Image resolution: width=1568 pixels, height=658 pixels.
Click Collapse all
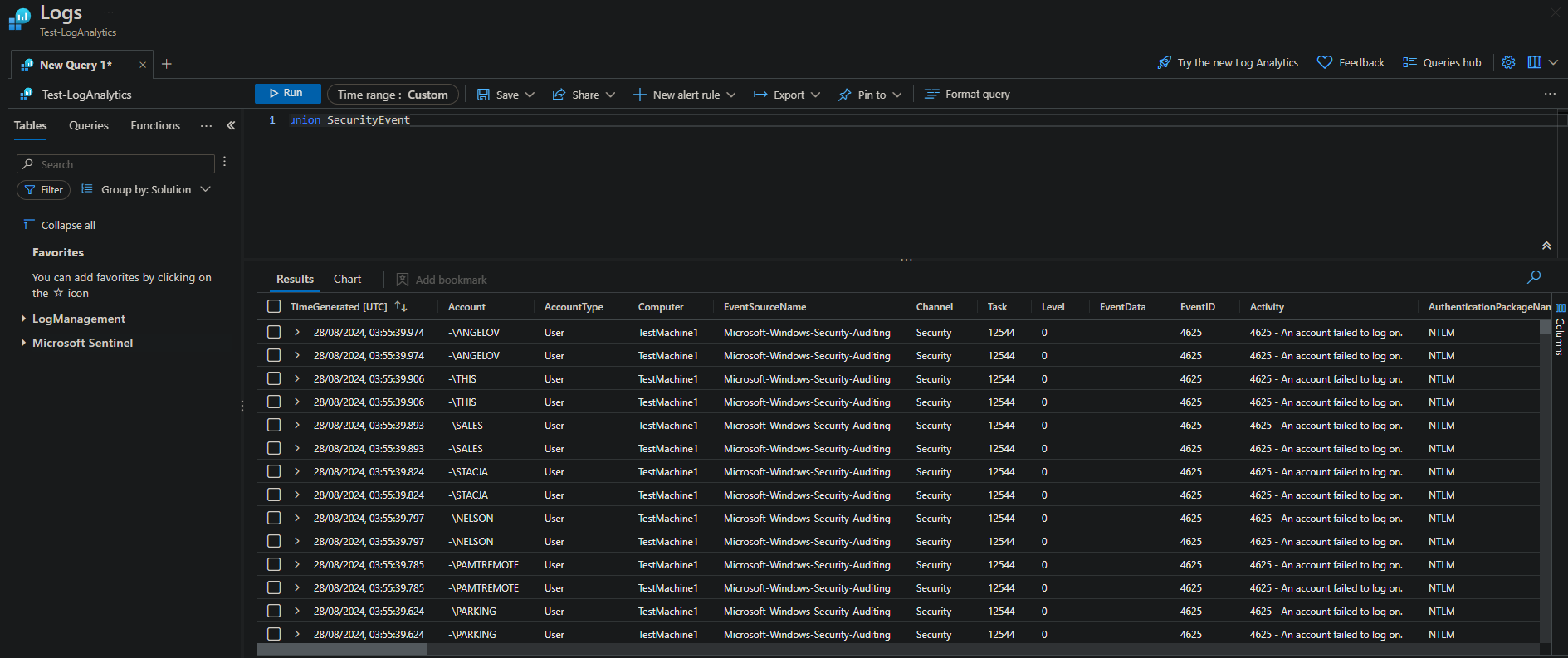click(60, 225)
